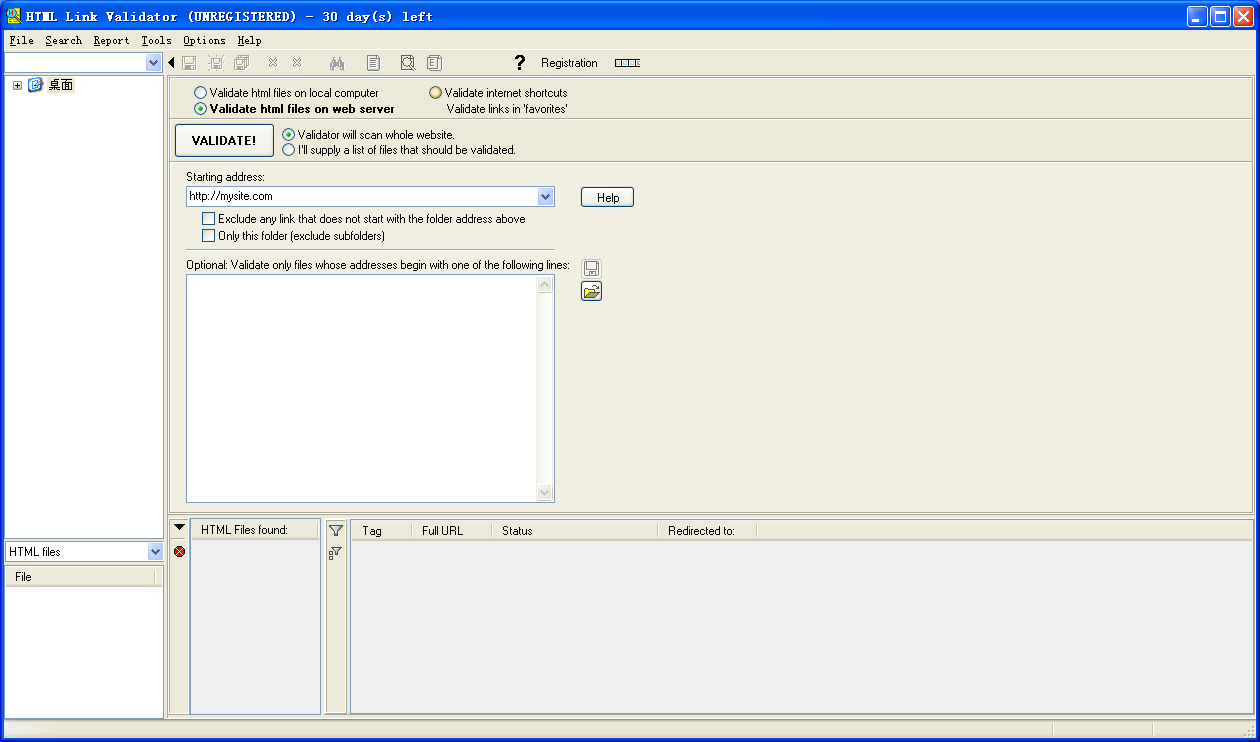Click the red stop icon in the results panel

click(179, 551)
